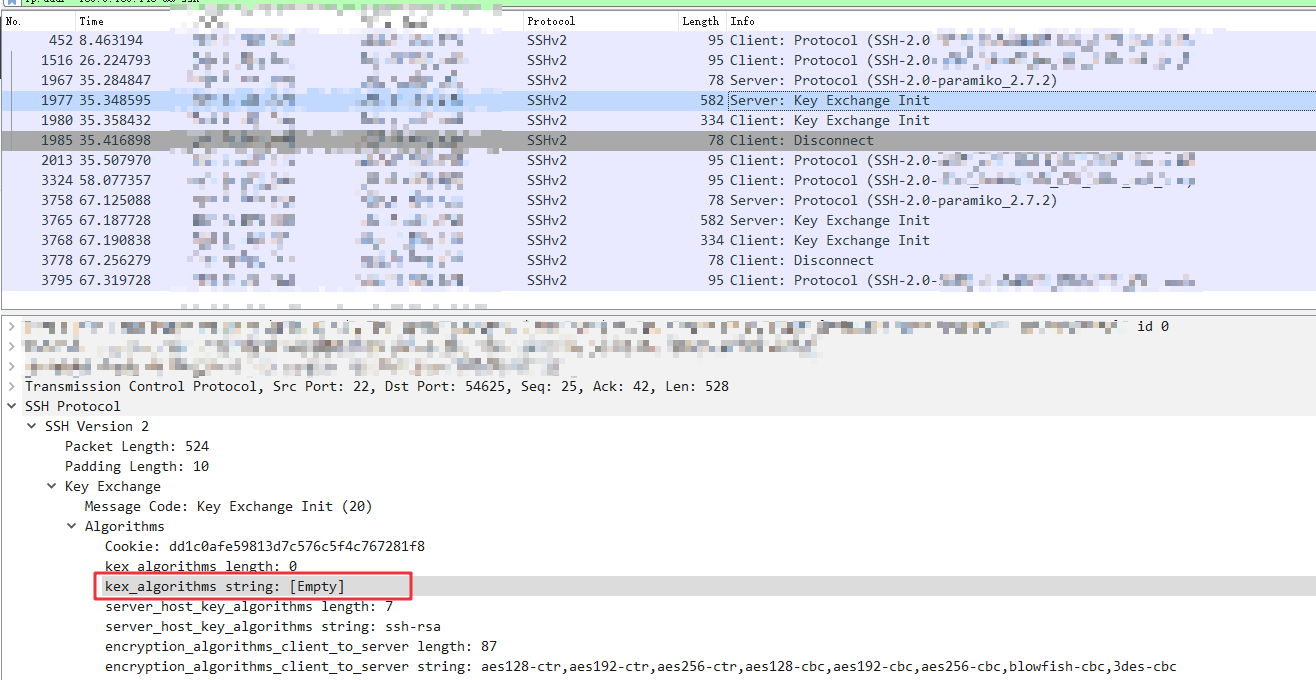The width and height of the screenshot is (1316, 680).
Task: Collapse the Algorithms subtree
Action: click(x=71, y=526)
